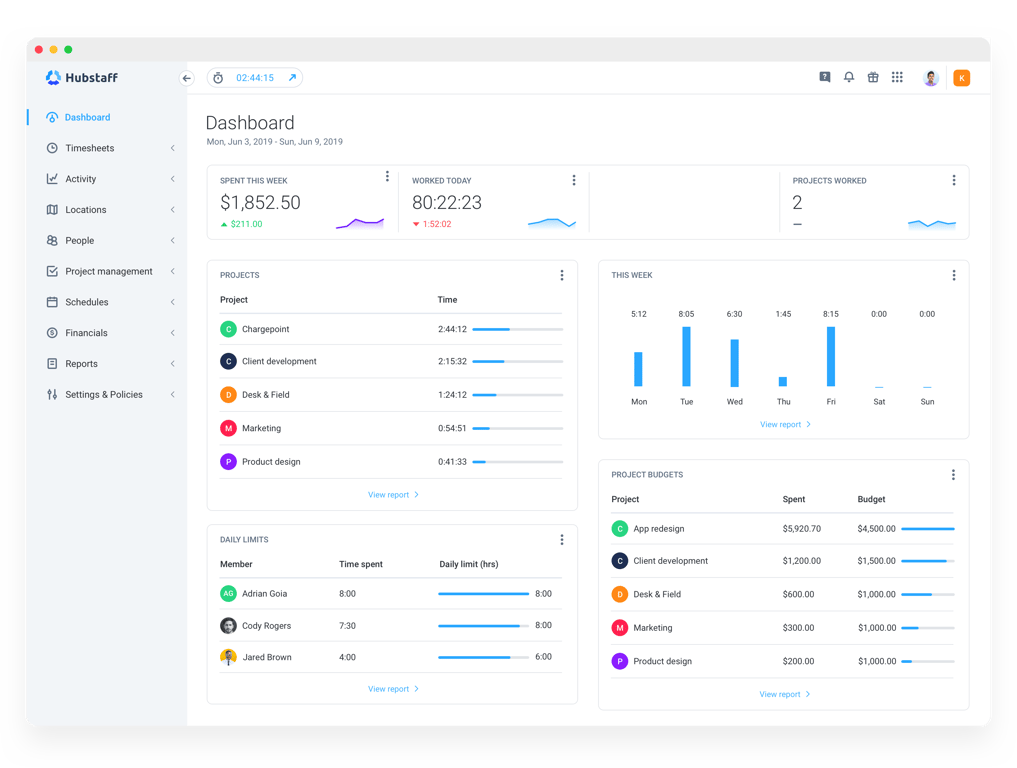Open the Projects panel three-dot menu
1017x768 pixels.
[x=562, y=275]
